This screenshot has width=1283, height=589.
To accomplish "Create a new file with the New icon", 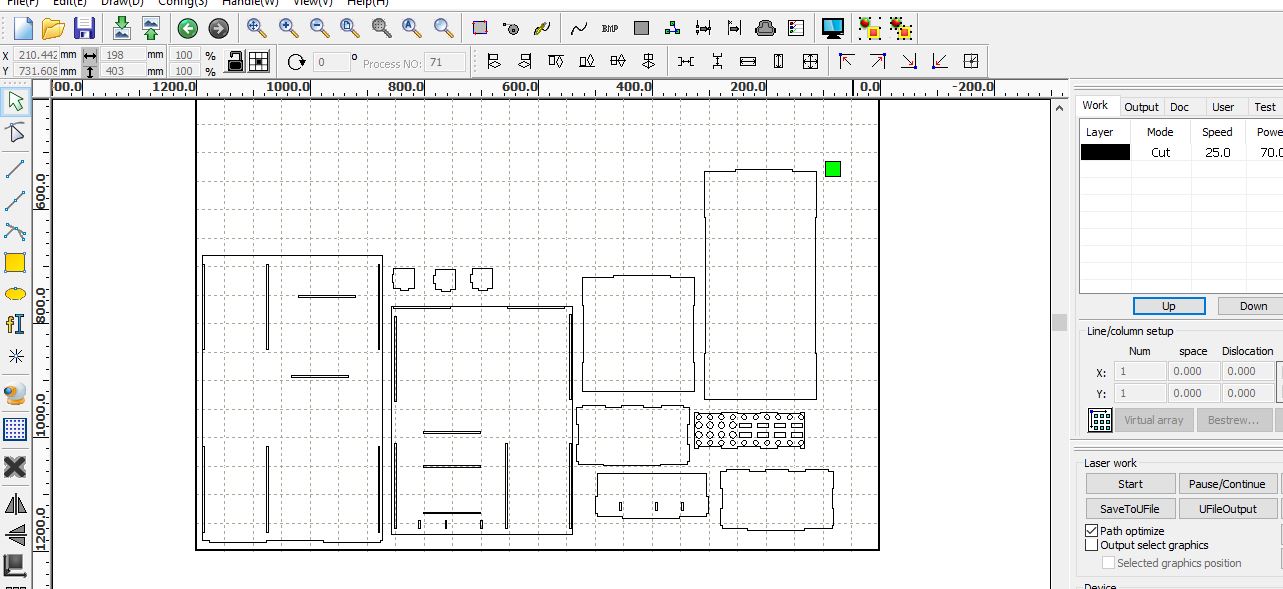I will 22,28.
